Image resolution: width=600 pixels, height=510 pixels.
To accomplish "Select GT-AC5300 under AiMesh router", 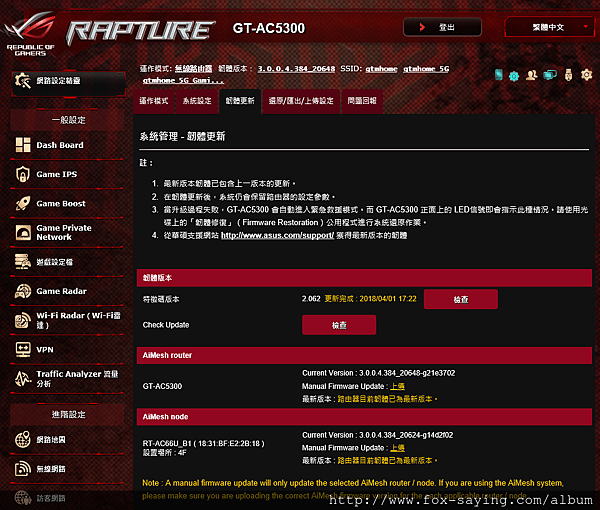I will tap(162, 386).
